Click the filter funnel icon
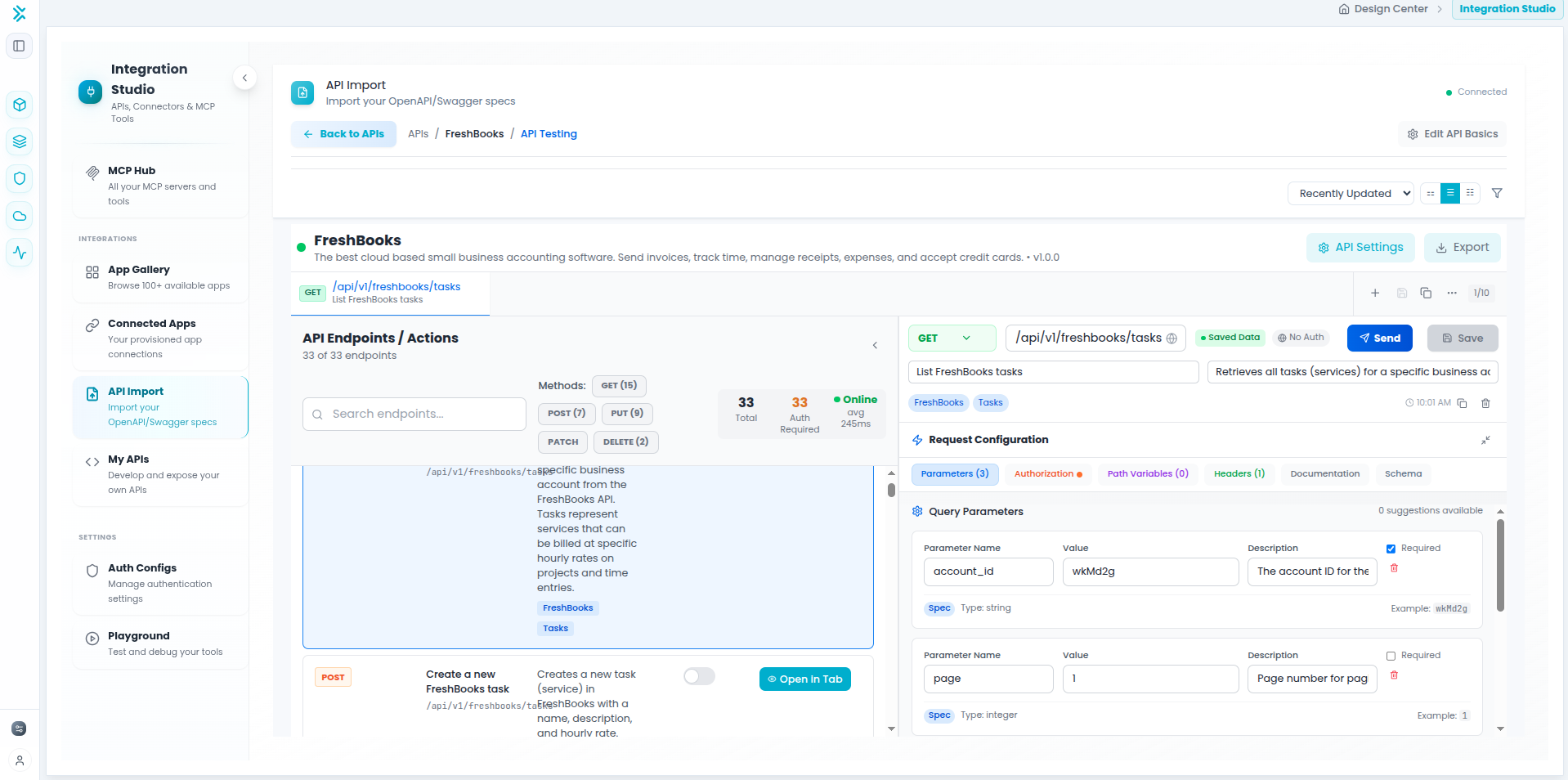 click(1497, 193)
